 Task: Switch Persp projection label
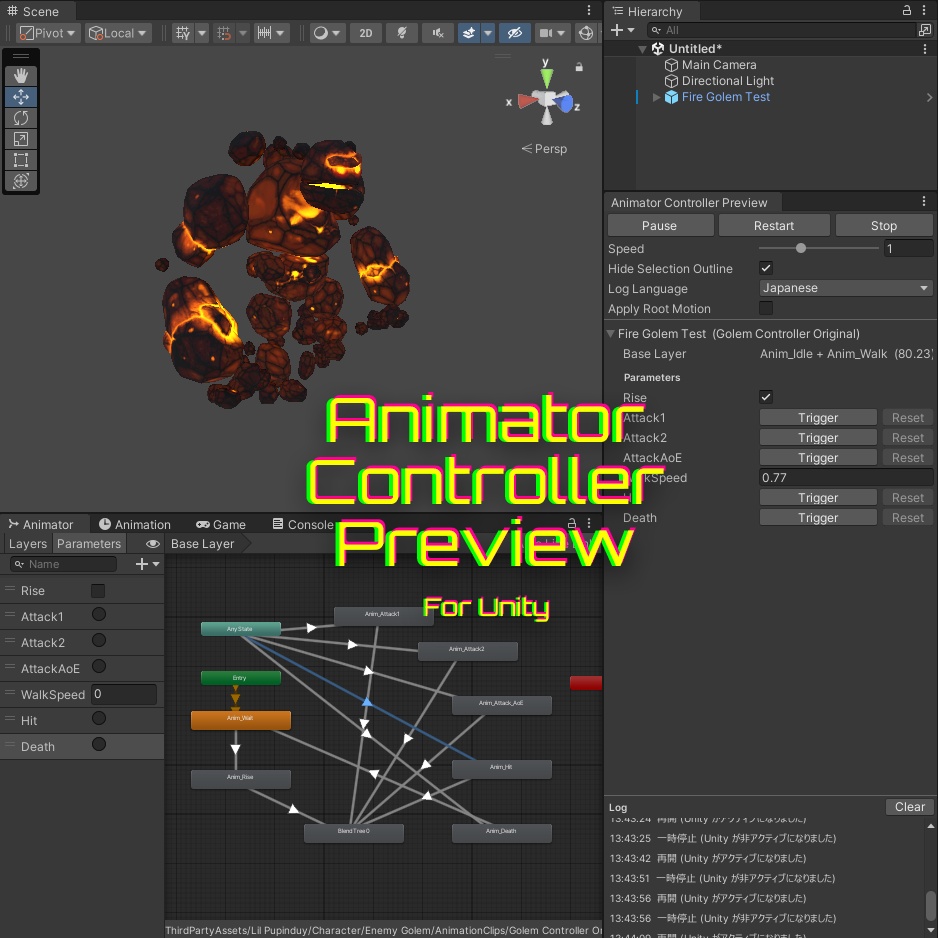544,149
